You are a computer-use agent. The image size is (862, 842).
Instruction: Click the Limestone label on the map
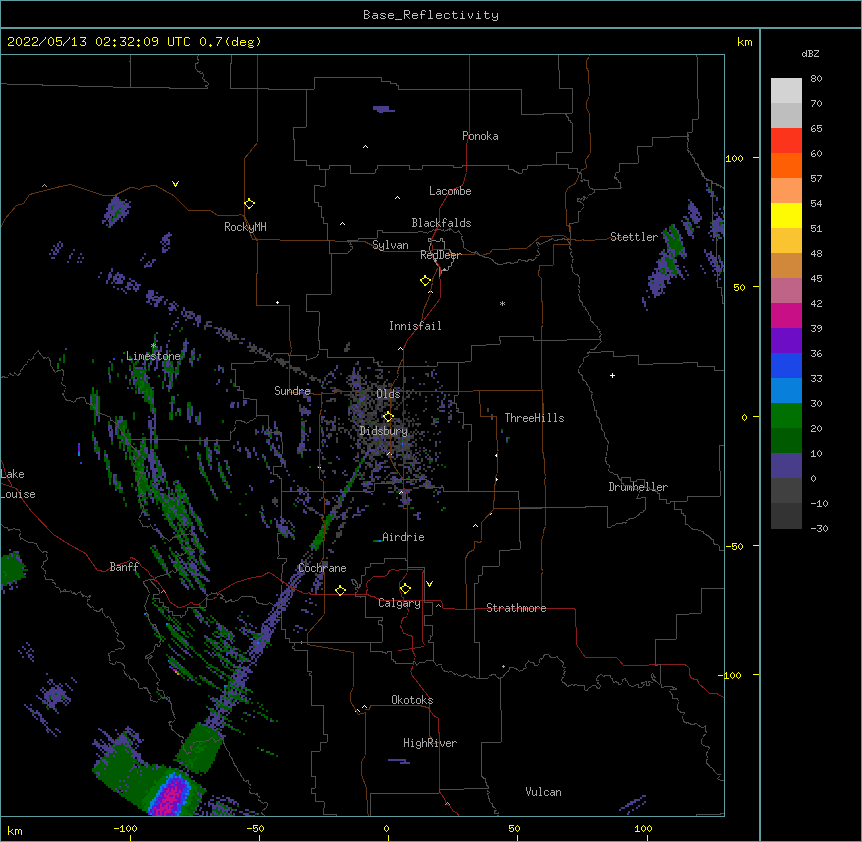tap(153, 356)
